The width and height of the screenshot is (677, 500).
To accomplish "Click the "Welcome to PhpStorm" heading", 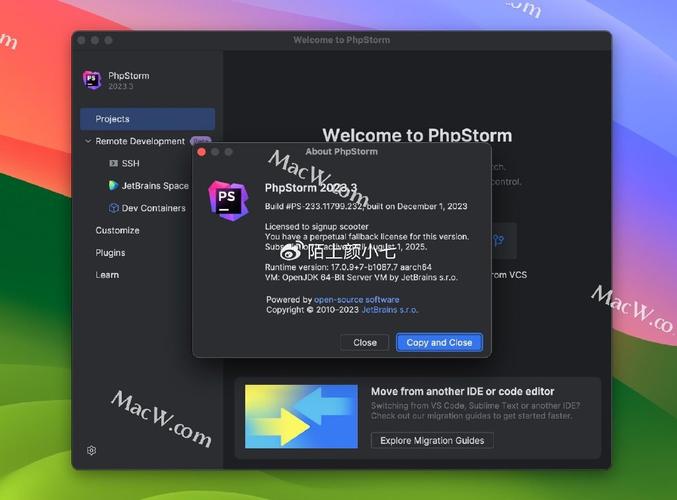I will [x=417, y=135].
